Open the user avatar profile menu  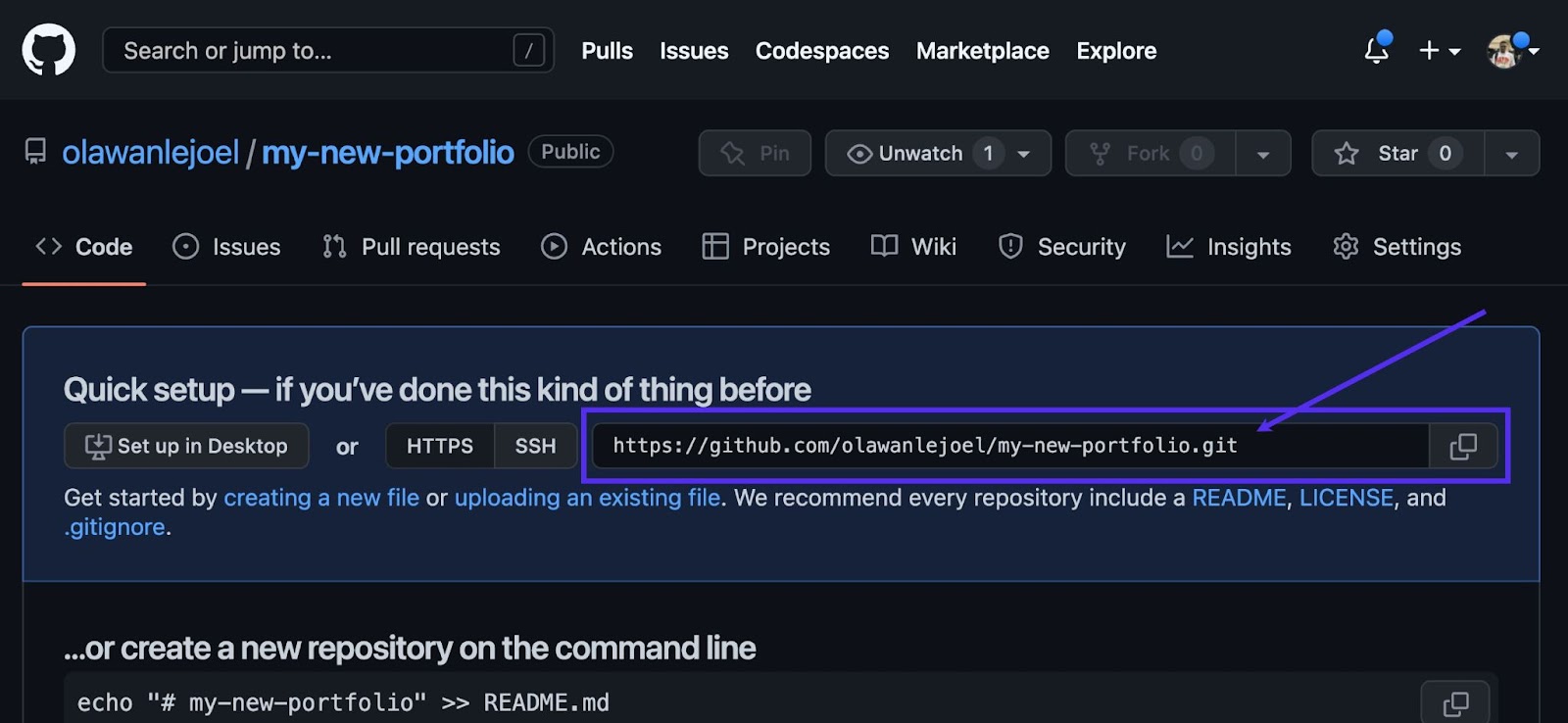tap(1510, 51)
